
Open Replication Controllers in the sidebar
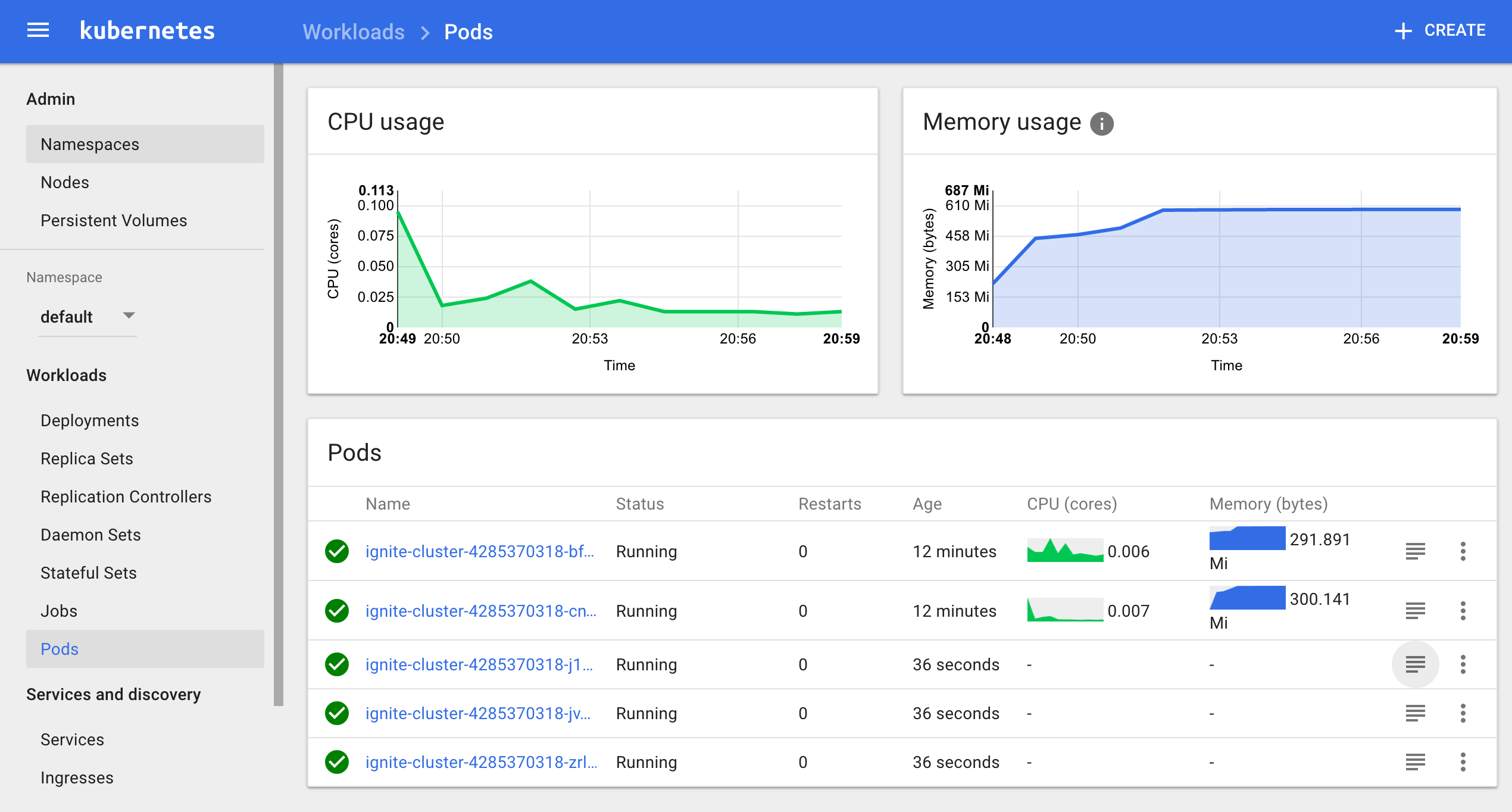click(x=145, y=496)
